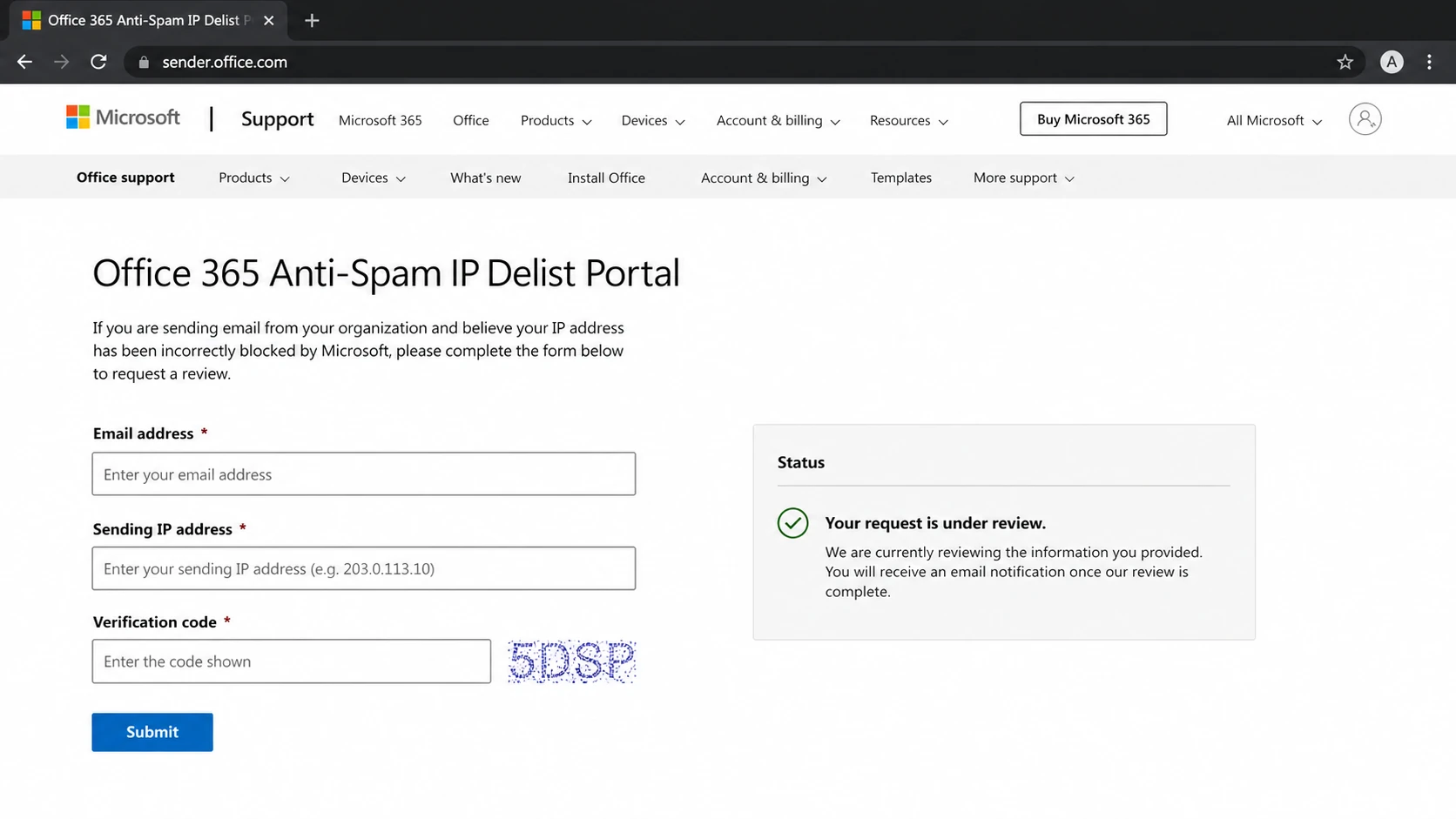Open Chrome three-dot menu
This screenshot has height=819, width=1456.
tap(1429, 62)
